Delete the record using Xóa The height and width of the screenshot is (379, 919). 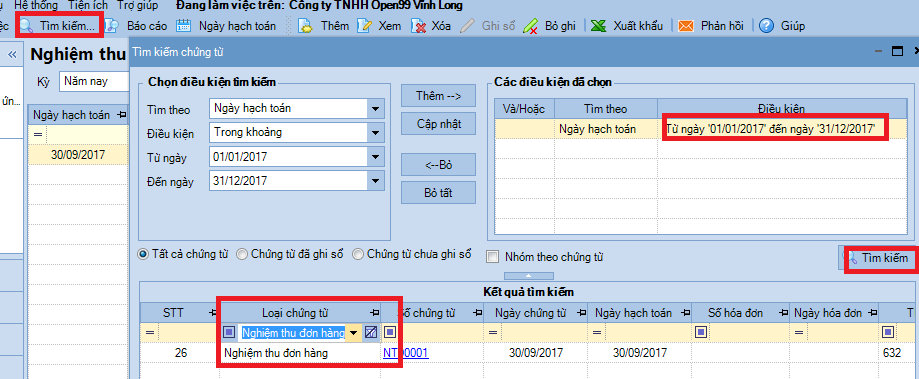[x=431, y=26]
